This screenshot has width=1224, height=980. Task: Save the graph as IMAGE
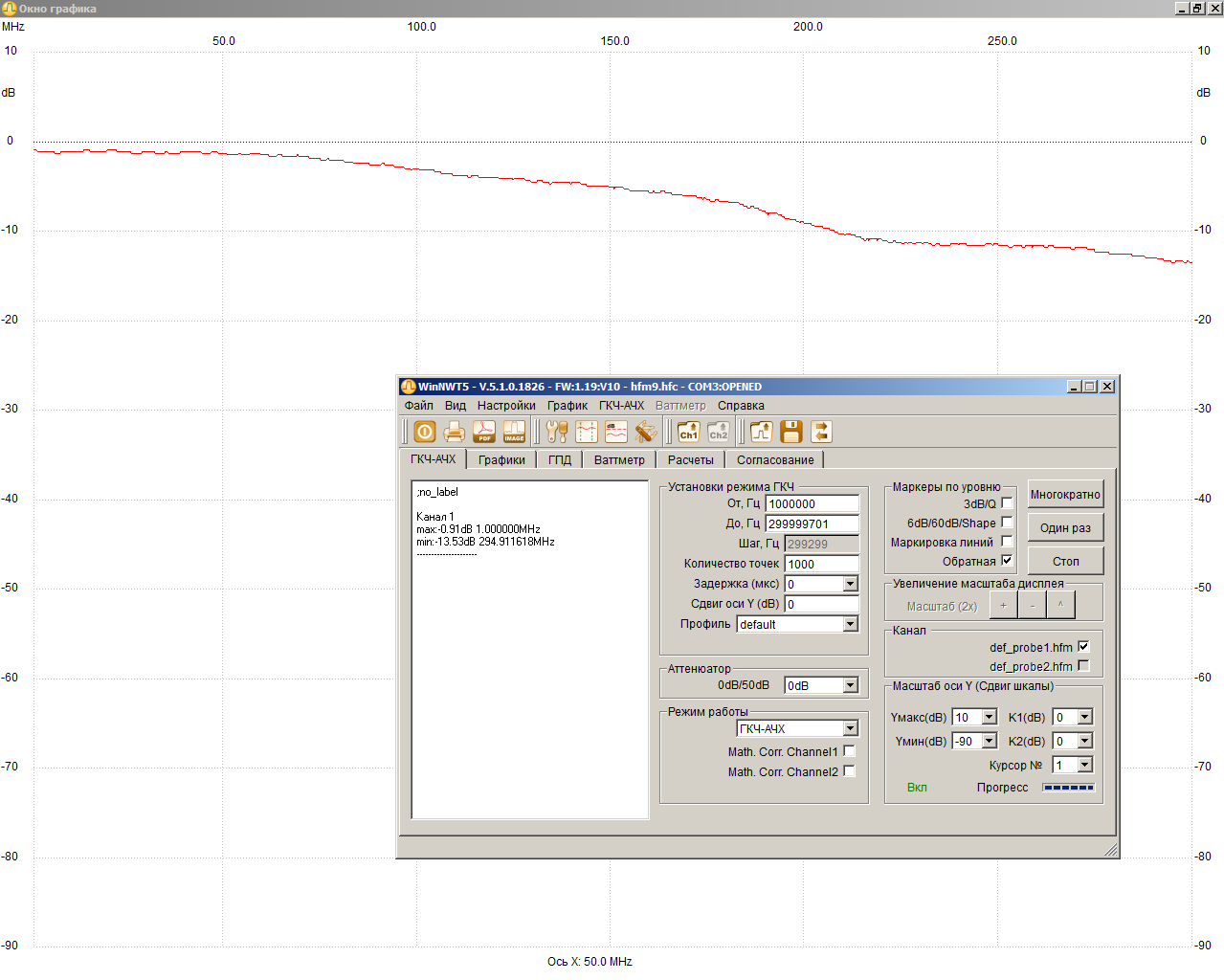(514, 433)
